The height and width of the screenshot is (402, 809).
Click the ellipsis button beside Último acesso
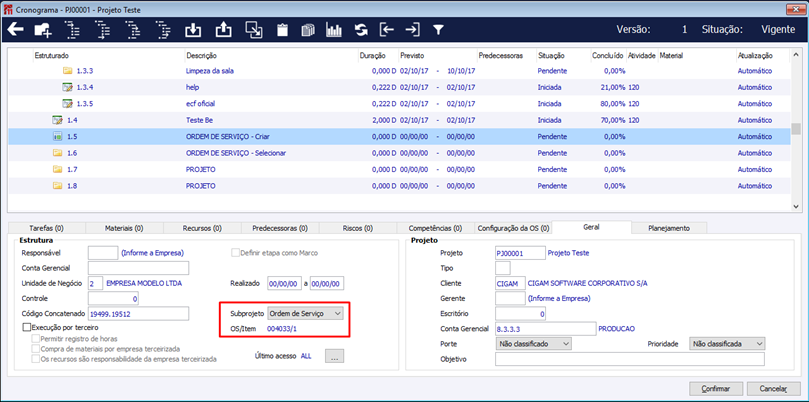coord(334,356)
